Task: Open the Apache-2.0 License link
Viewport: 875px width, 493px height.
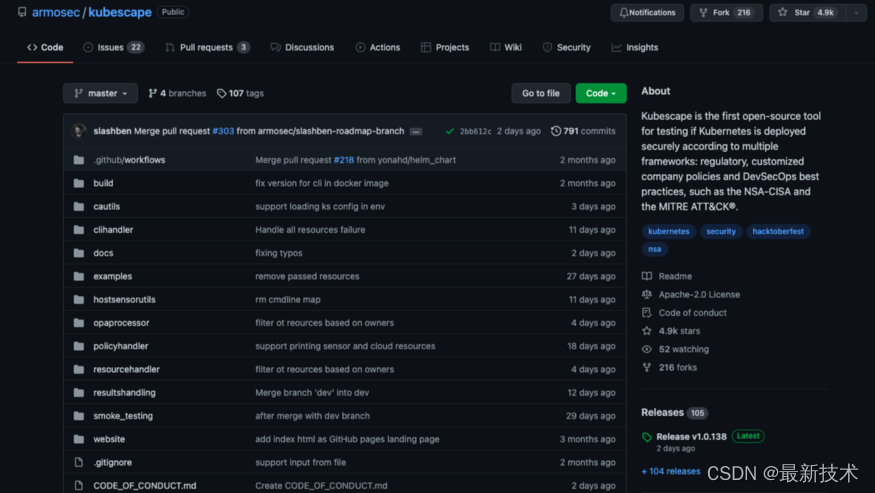Action: 691,294
